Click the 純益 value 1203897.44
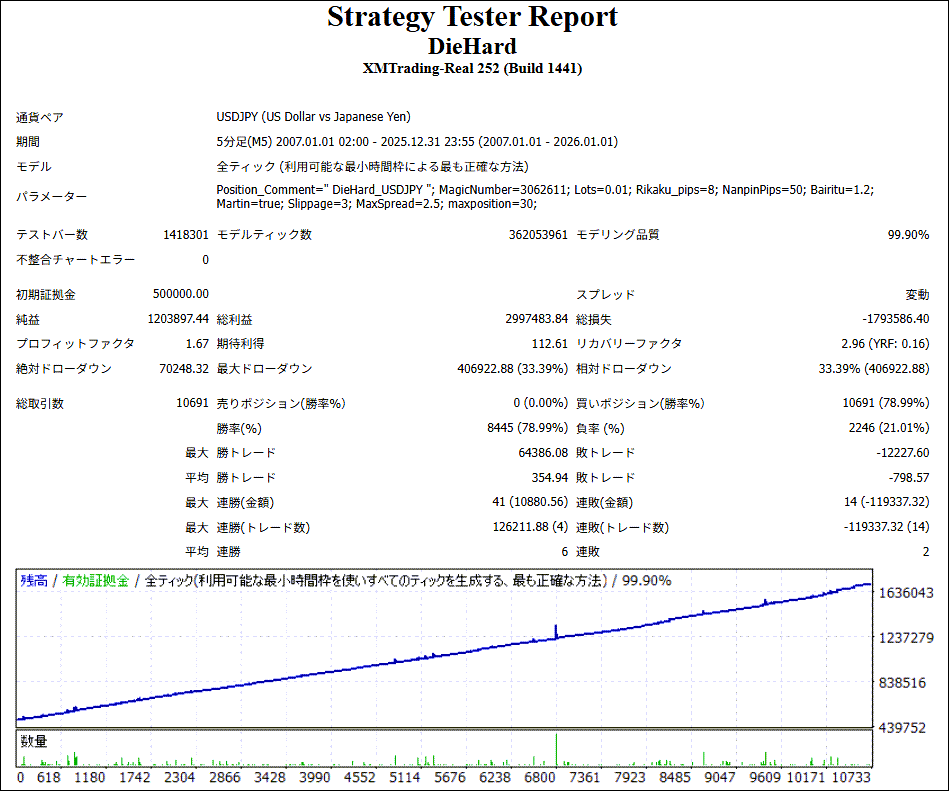 click(x=175, y=319)
